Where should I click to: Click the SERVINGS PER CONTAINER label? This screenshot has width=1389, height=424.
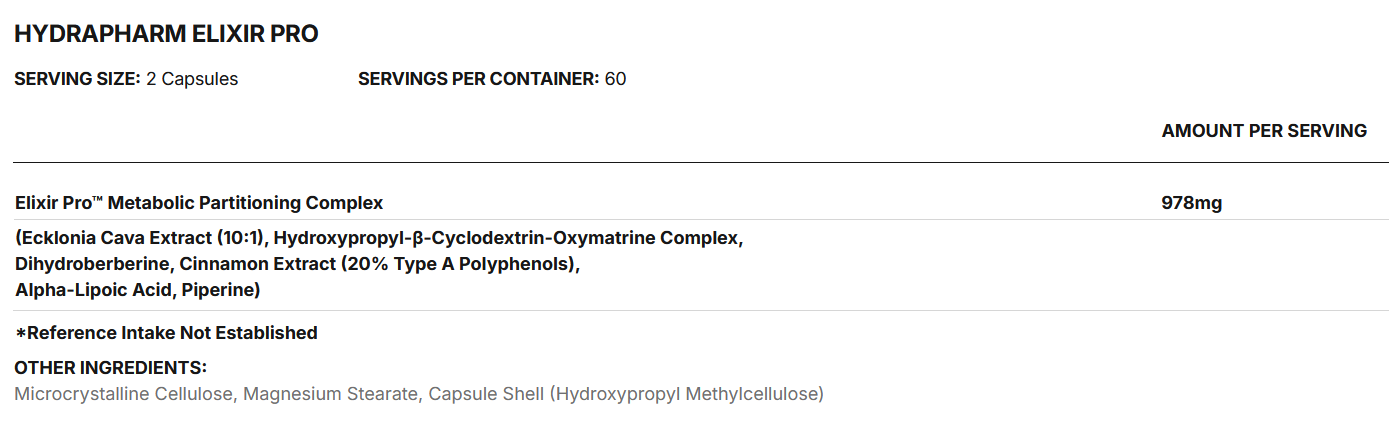point(478,79)
